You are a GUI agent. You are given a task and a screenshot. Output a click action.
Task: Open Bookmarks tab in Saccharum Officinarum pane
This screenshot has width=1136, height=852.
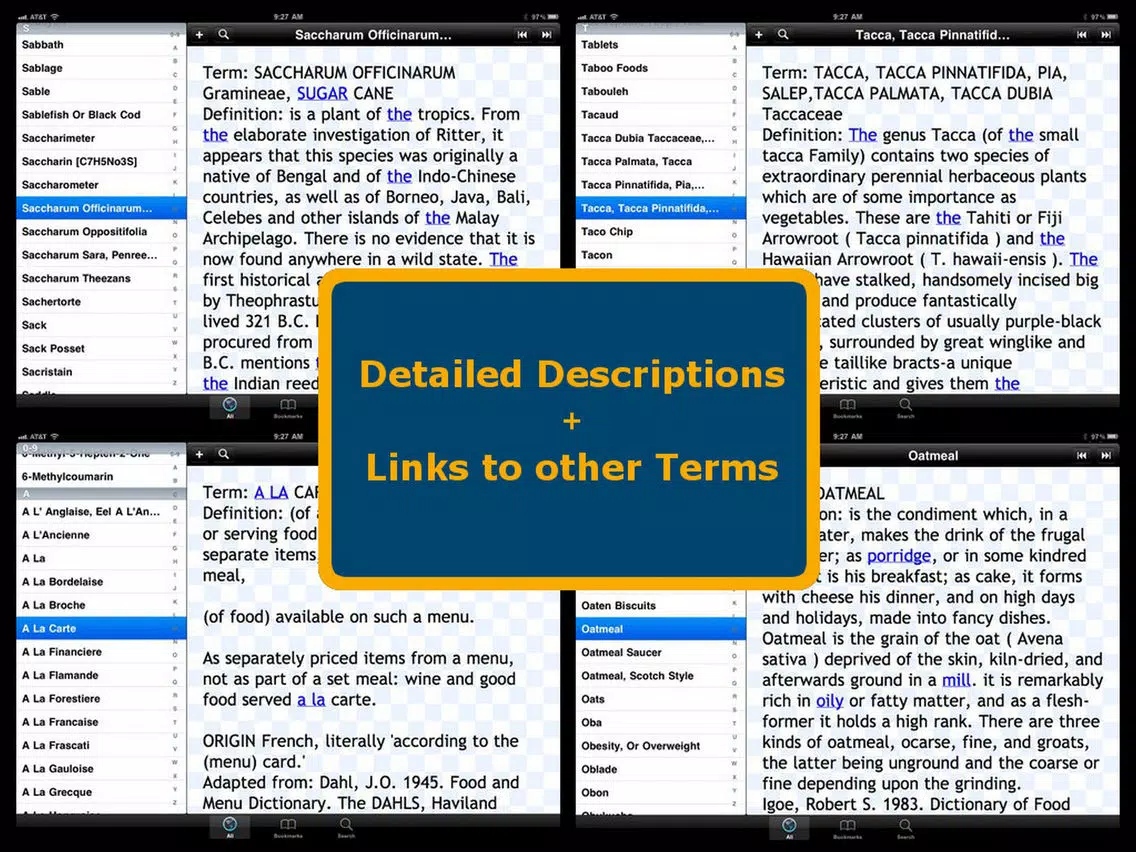[x=288, y=407]
